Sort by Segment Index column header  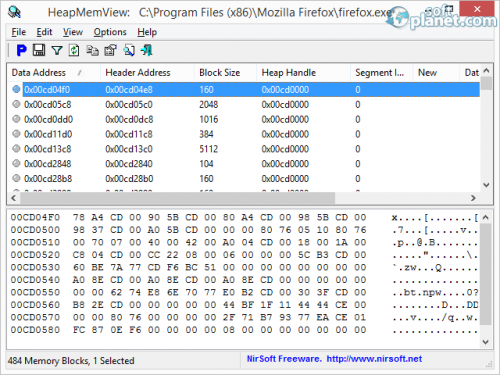click(382, 73)
